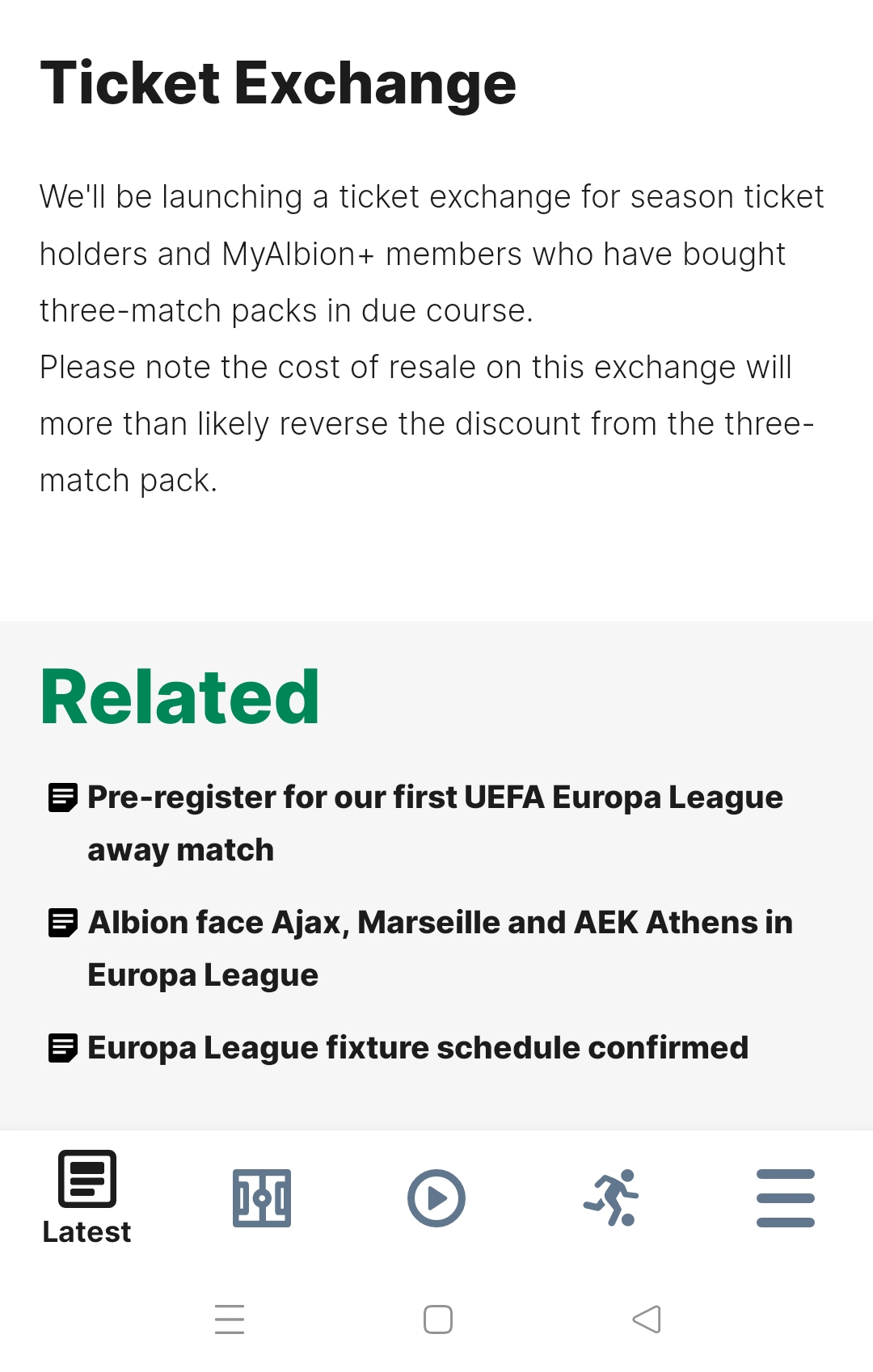
Task: Open the hamburger menu in bottom navigation
Action: pyautogui.click(x=786, y=1197)
